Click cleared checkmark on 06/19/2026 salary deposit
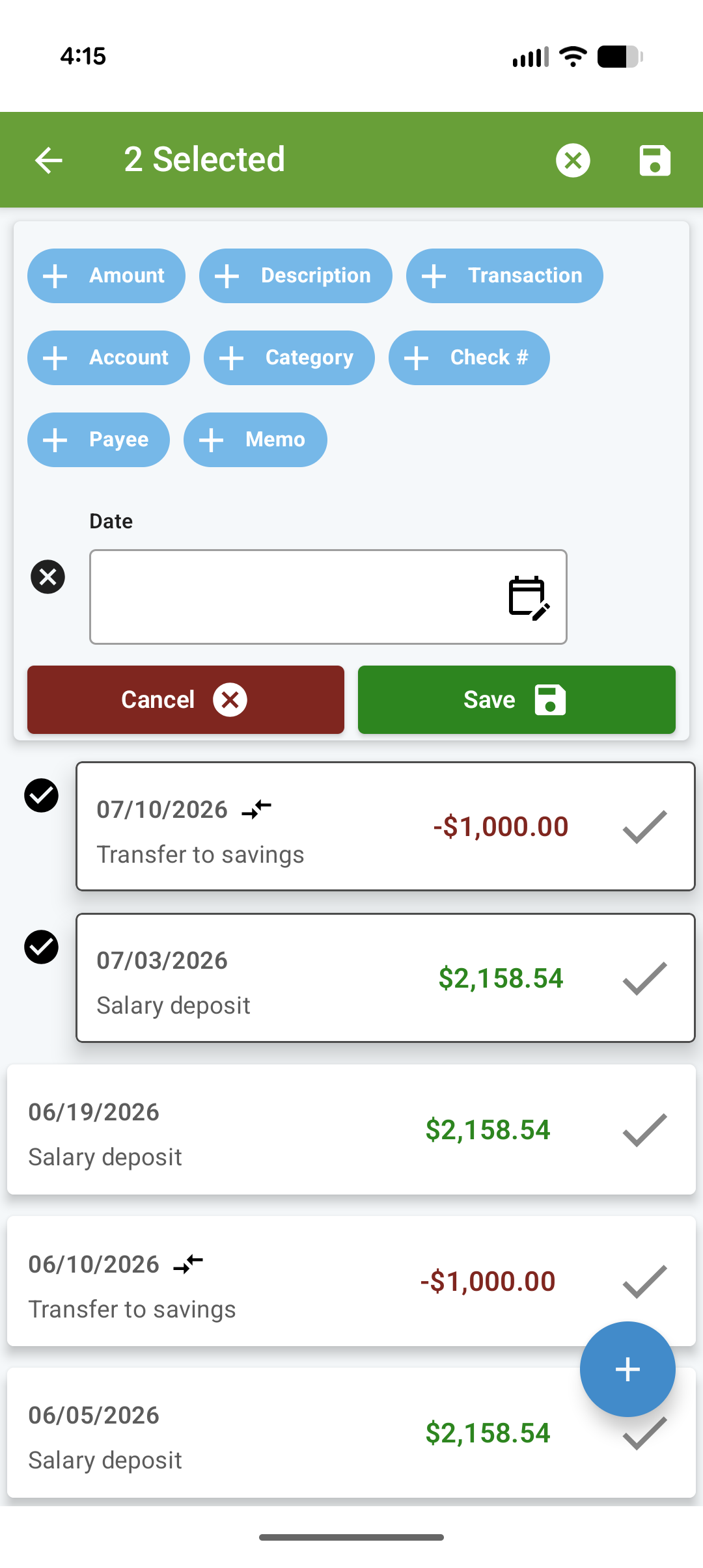 coord(644,1129)
